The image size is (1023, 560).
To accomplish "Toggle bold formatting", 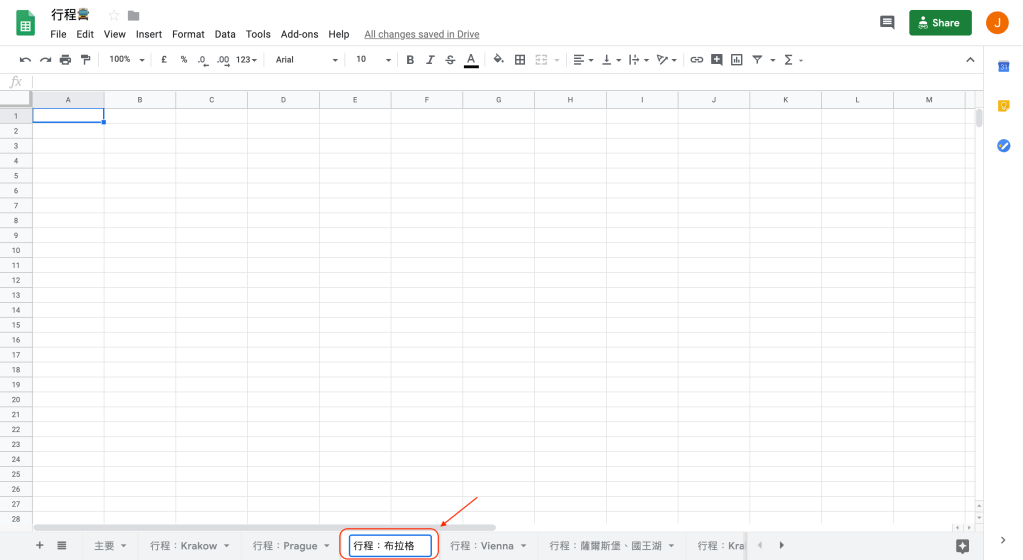I will click(x=410, y=60).
